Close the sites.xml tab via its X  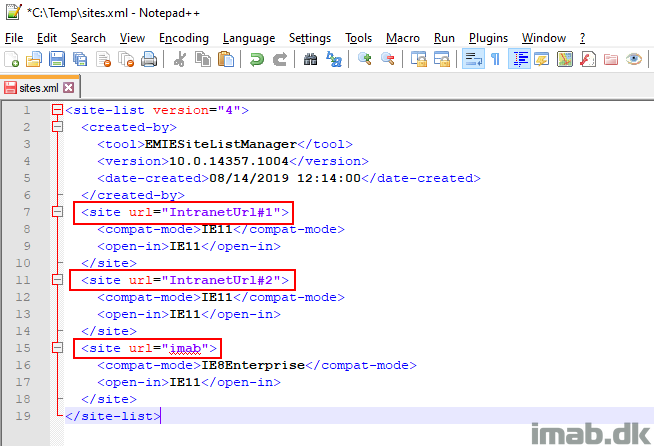pyautogui.click(x=69, y=88)
